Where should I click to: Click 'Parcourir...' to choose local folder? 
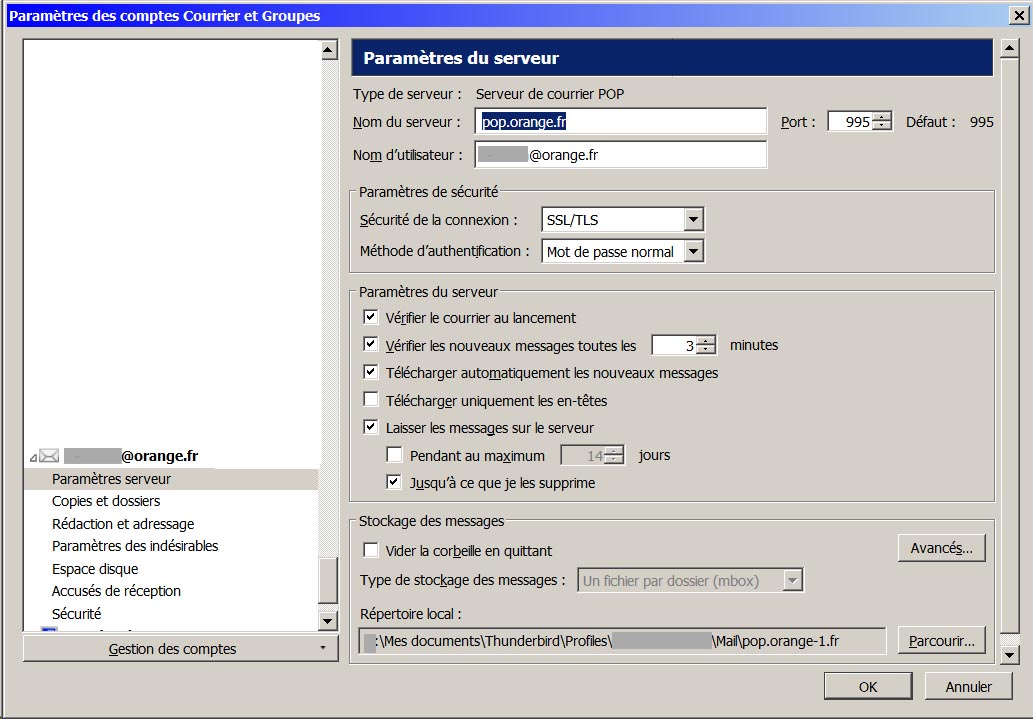click(941, 640)
